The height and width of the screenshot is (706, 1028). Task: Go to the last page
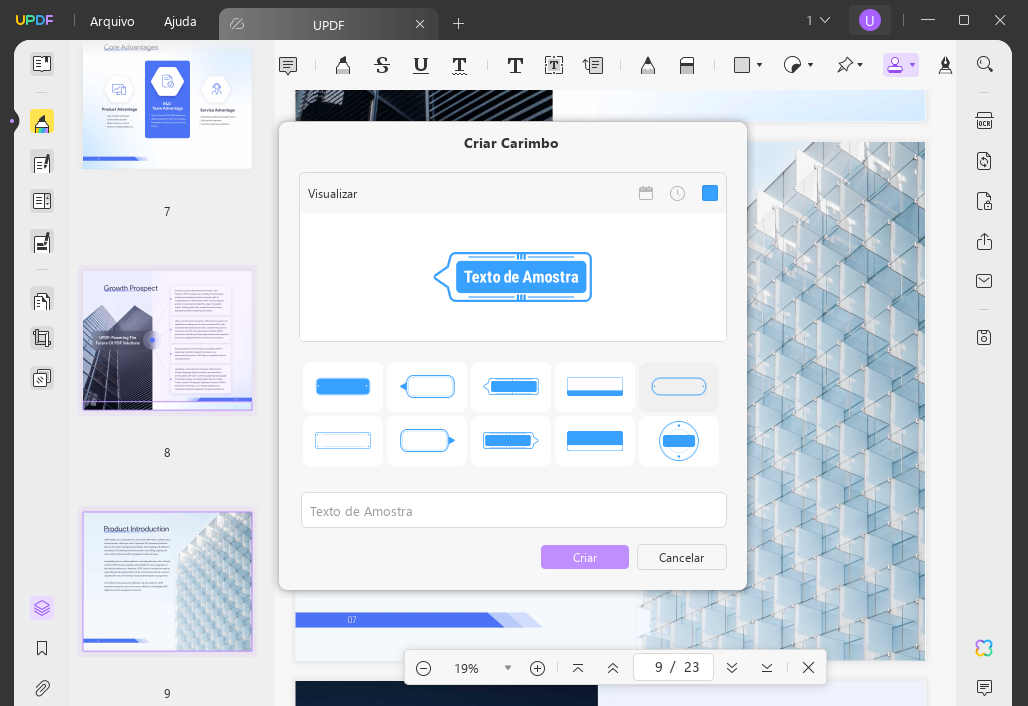coord(766,668)
